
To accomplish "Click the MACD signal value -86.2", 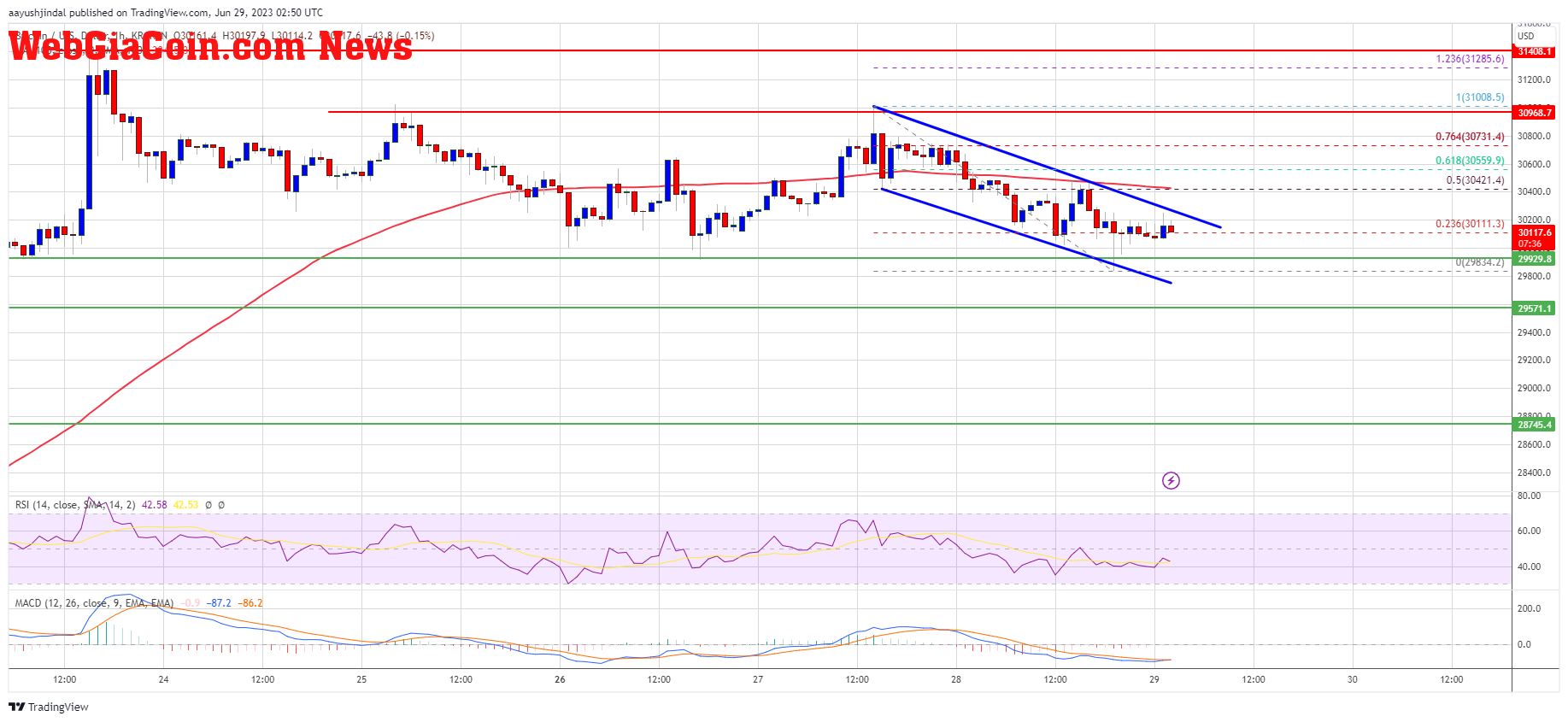I will 250,603.
